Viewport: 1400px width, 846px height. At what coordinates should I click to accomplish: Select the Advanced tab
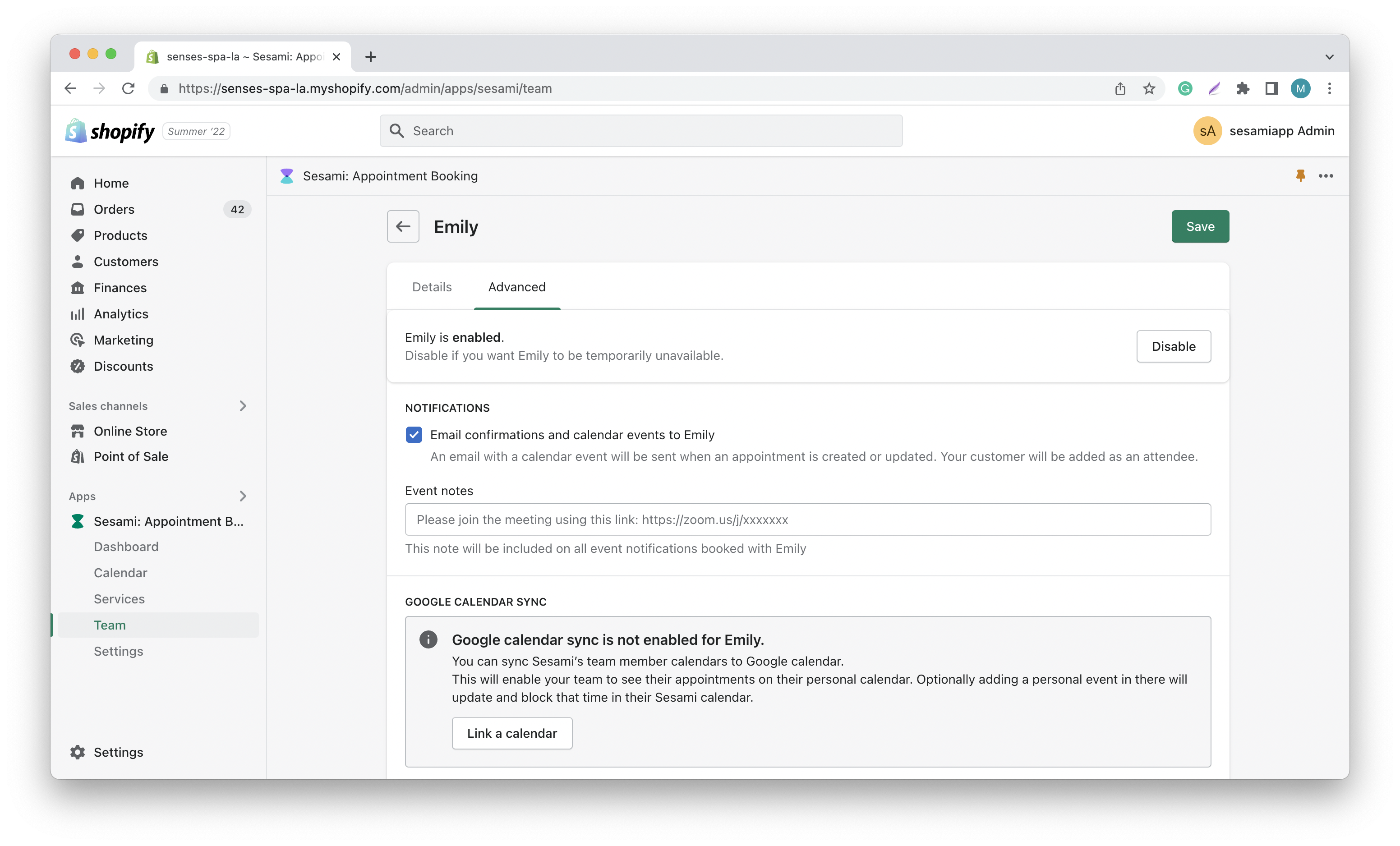click(516, 287)
